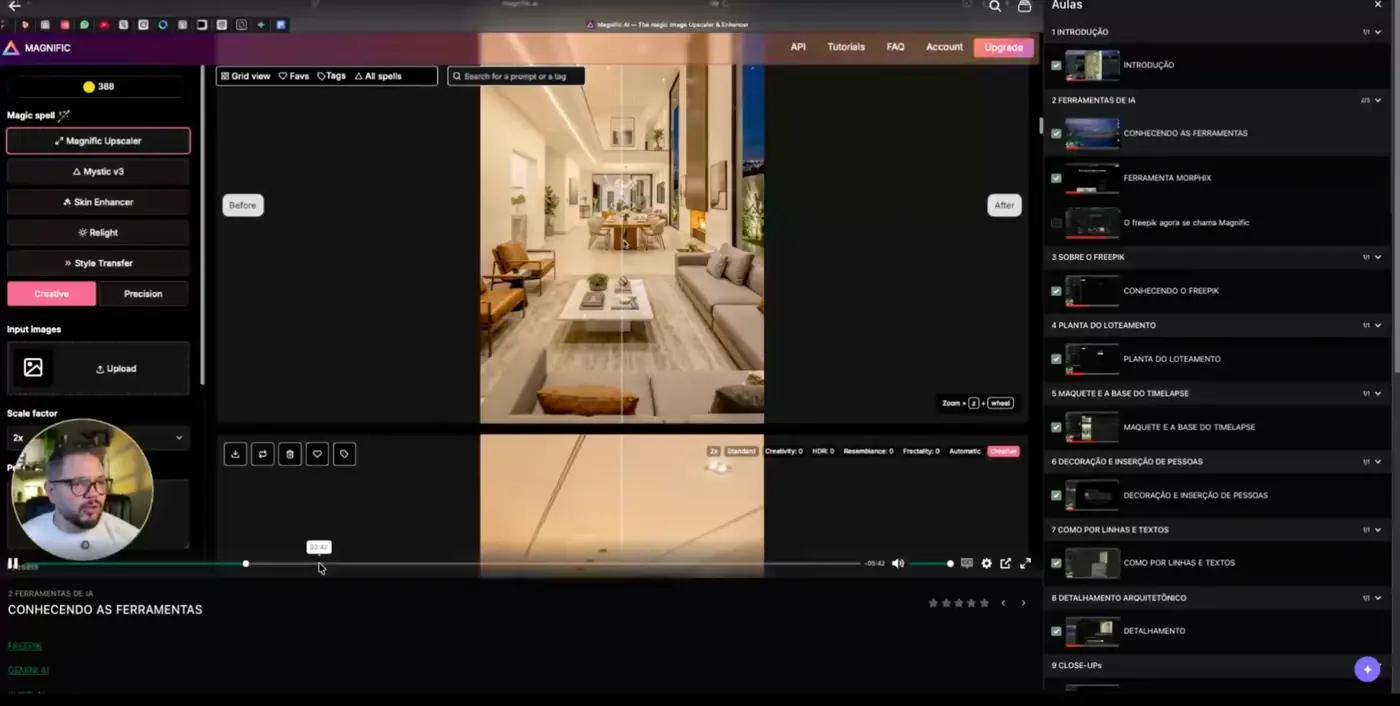
Task: Close the Aulas panel
Action: point(1378,5)
